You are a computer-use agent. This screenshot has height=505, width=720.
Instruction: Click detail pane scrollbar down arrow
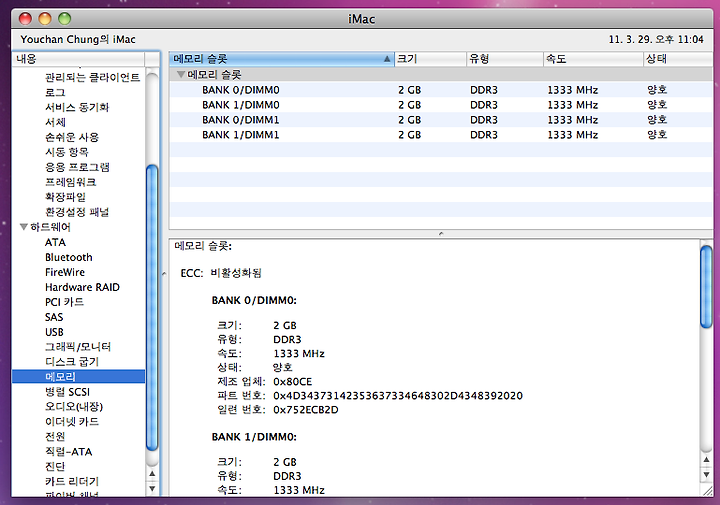click(706, 475)
